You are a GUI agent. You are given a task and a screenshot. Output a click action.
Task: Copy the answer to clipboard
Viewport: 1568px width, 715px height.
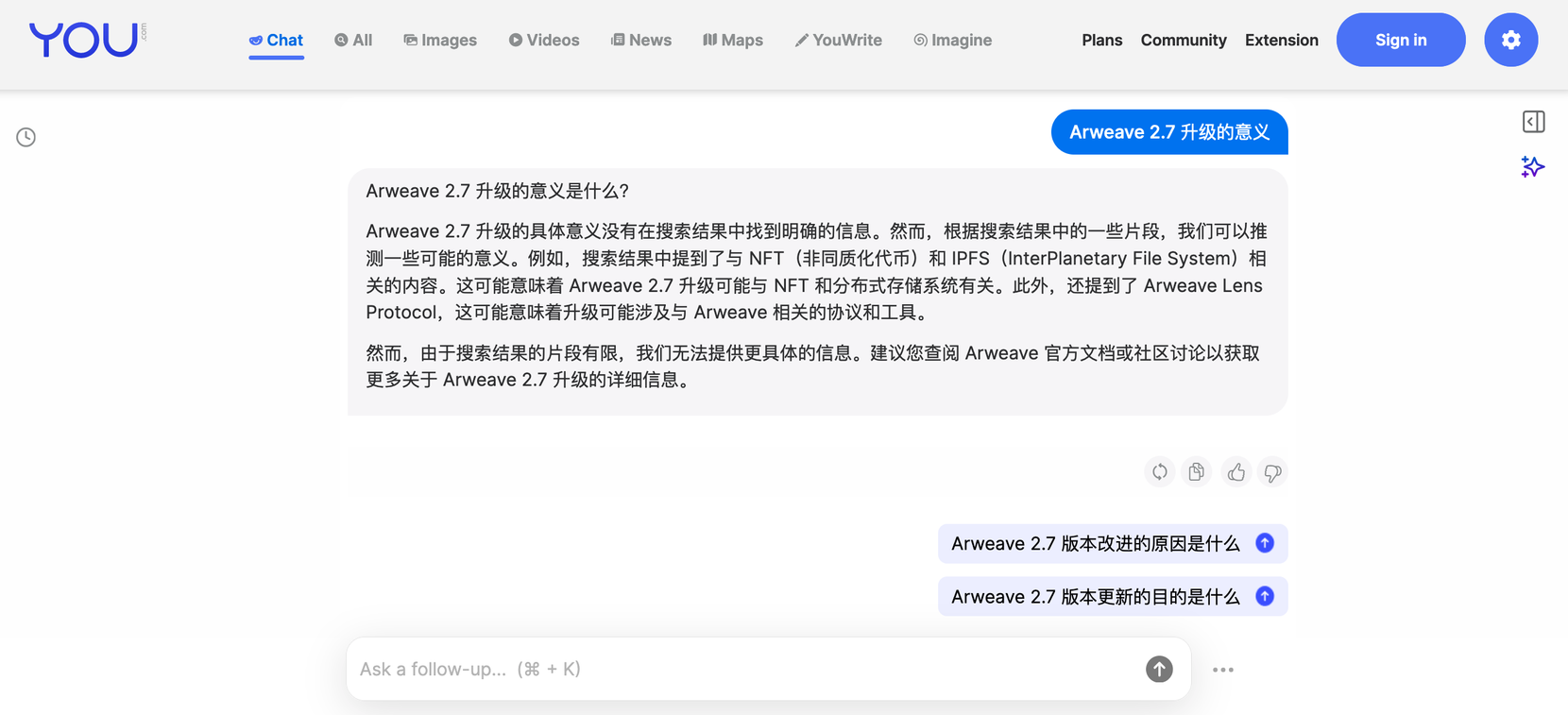(1197, 472)
